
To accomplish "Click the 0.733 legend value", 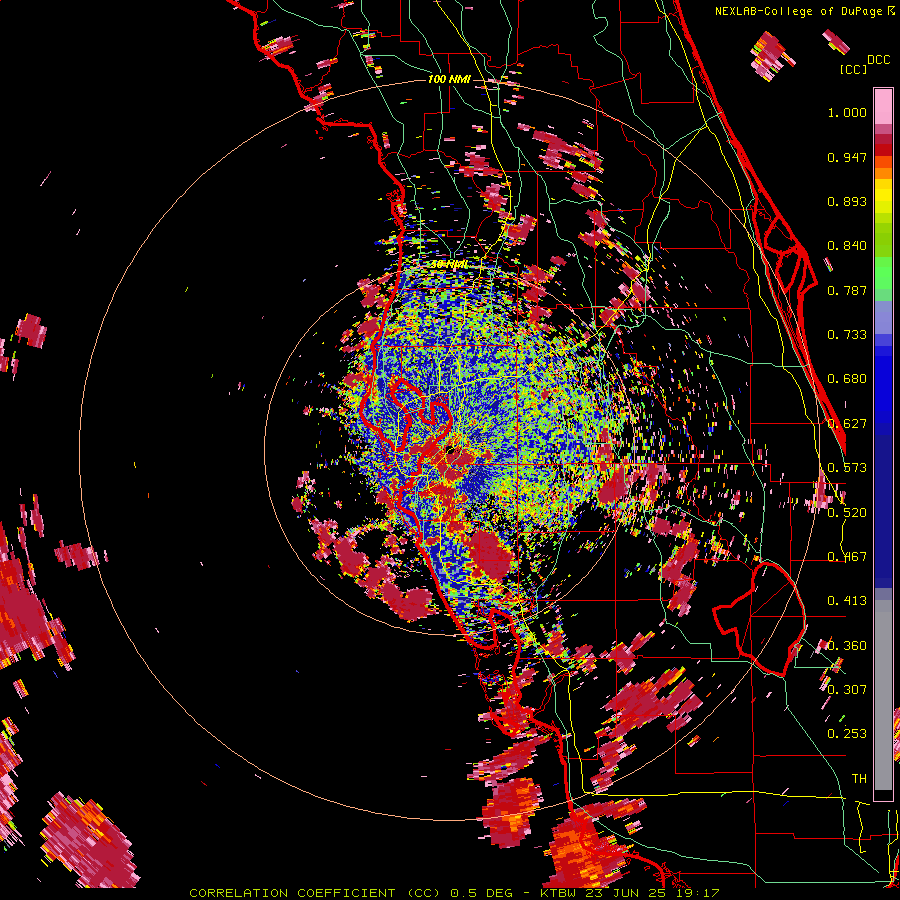I will [847, 335].
